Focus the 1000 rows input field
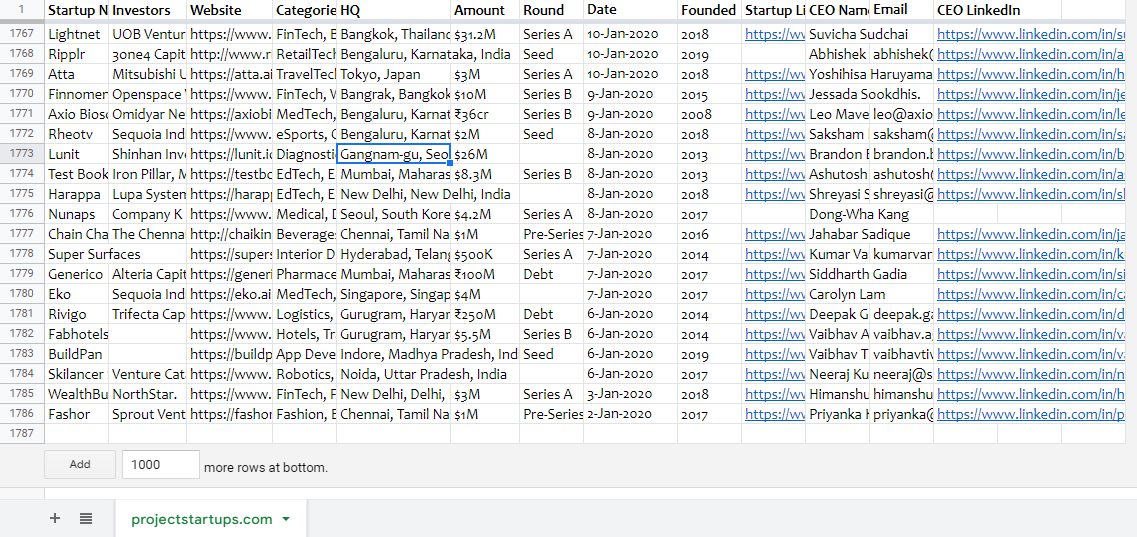The height and width of the screenshot is (537, 1137). pyautogui.click(x=160, y=465)
